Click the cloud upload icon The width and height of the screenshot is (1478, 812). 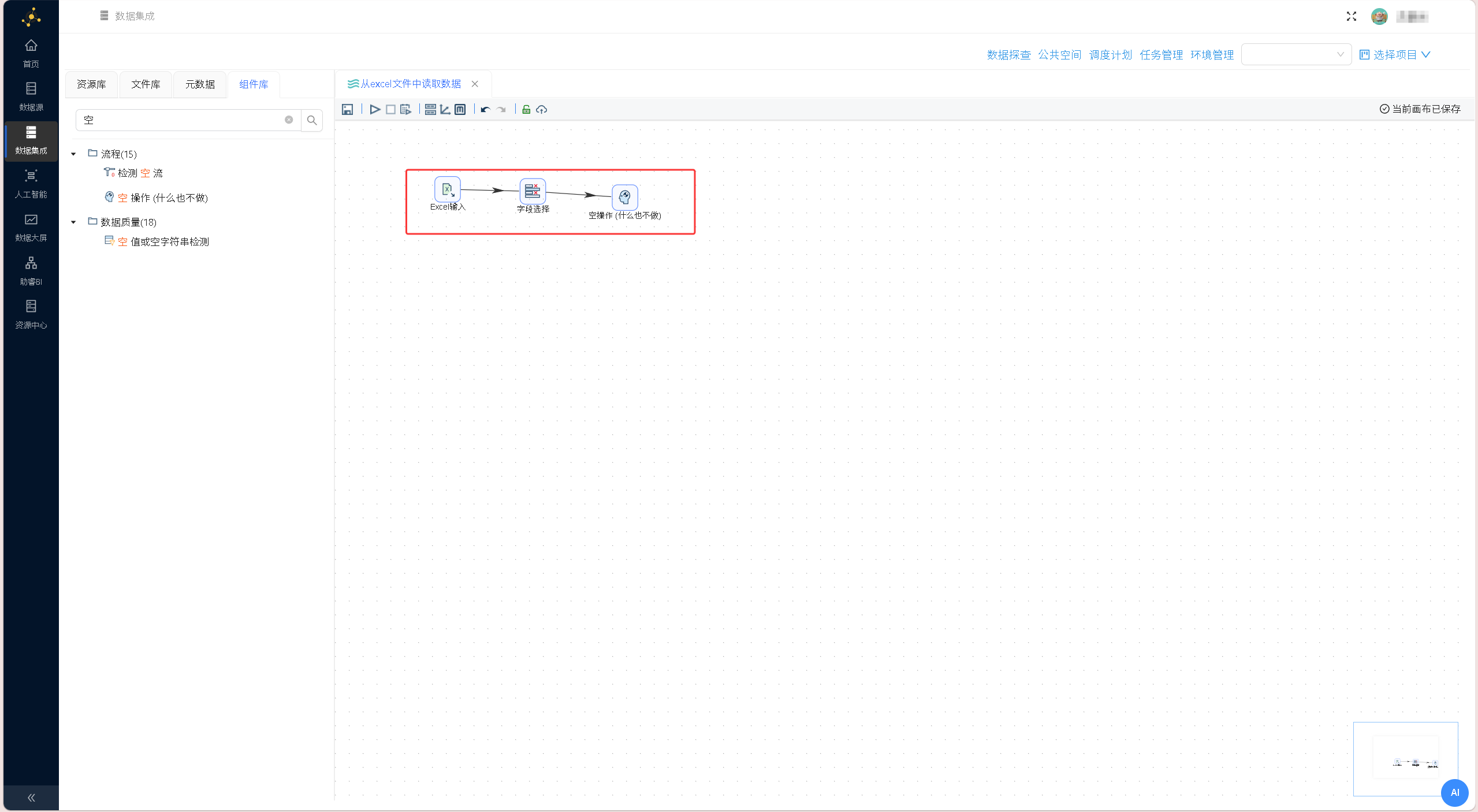coord(541,109)
